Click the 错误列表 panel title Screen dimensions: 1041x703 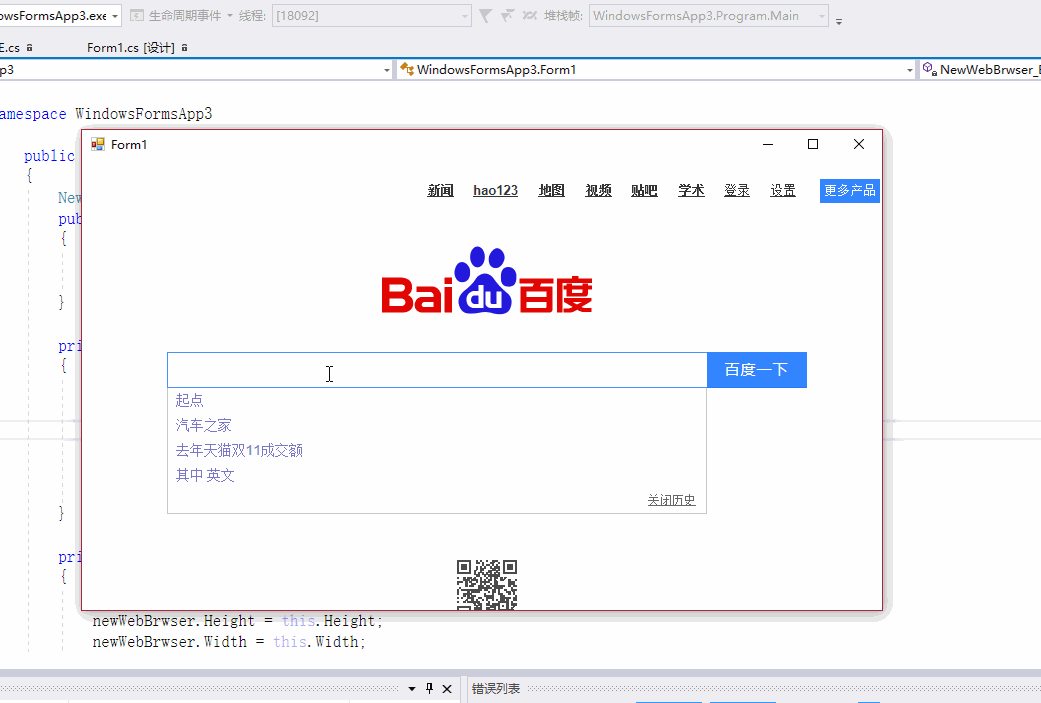[x=495, y=689]
